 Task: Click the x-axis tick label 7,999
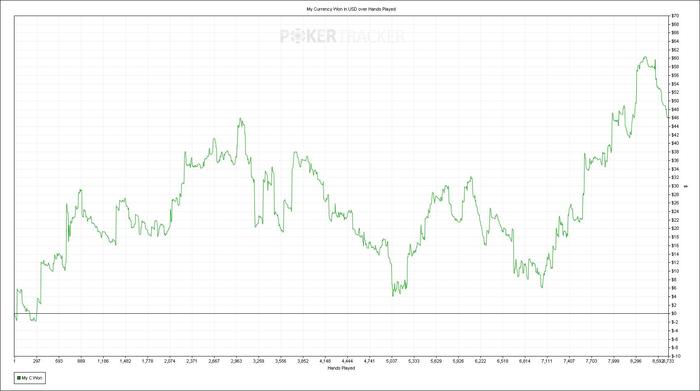[x=613, y=361]
